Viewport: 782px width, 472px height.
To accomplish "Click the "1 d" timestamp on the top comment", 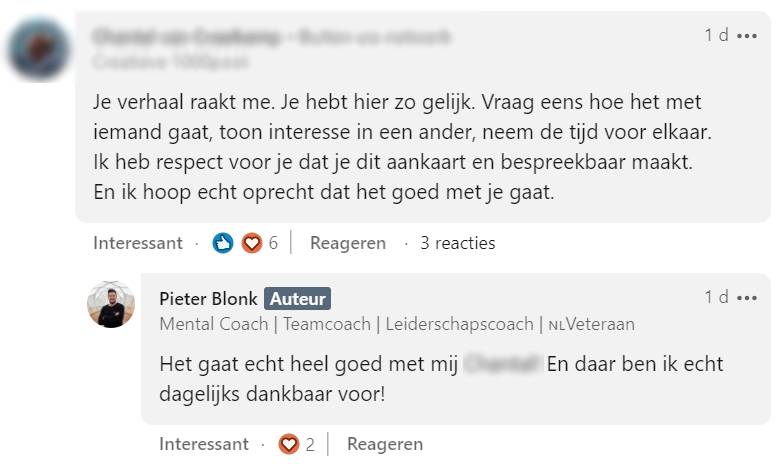I will [716, 36].
